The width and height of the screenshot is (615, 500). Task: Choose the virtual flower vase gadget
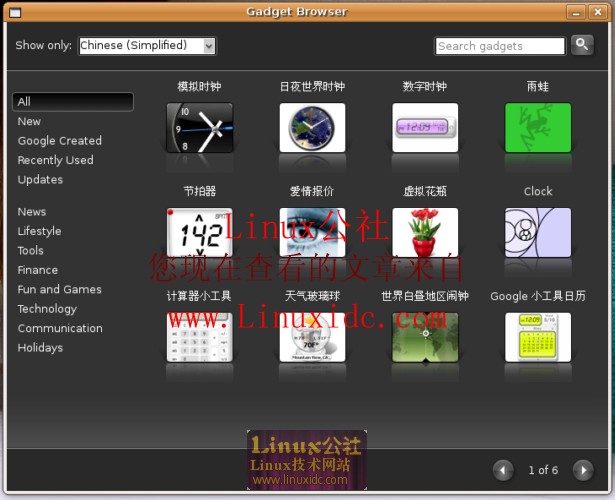pyautogui.click(x=425, y=232)
